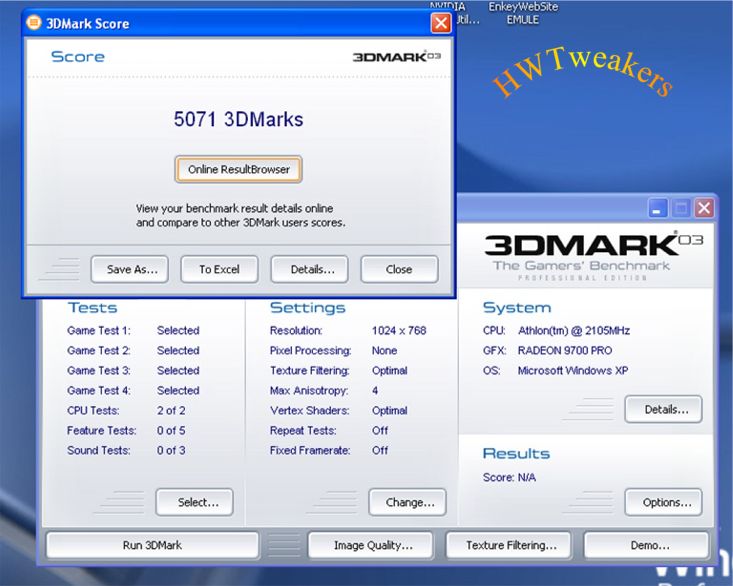Open Texture Filtering tool

[x=509, y=545]
